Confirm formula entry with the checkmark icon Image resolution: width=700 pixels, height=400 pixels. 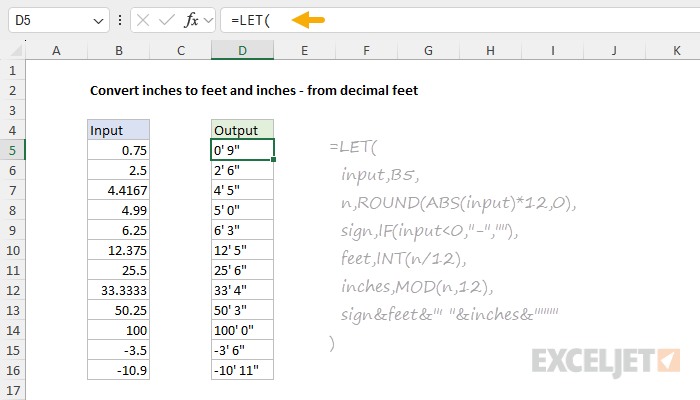coord(167,20)
